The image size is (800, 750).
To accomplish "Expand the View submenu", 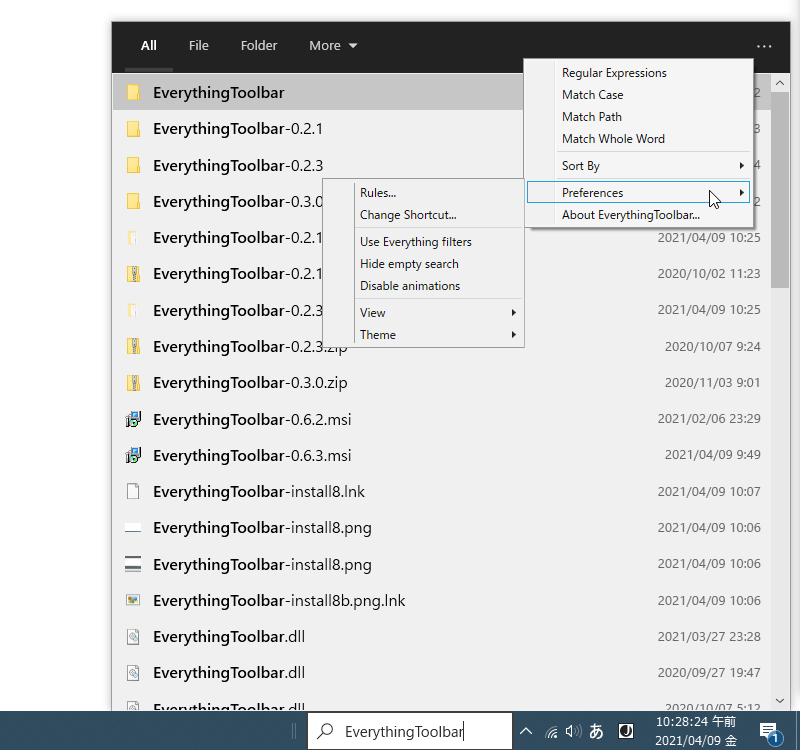I will pyautogui.click(x=423, y=313).
